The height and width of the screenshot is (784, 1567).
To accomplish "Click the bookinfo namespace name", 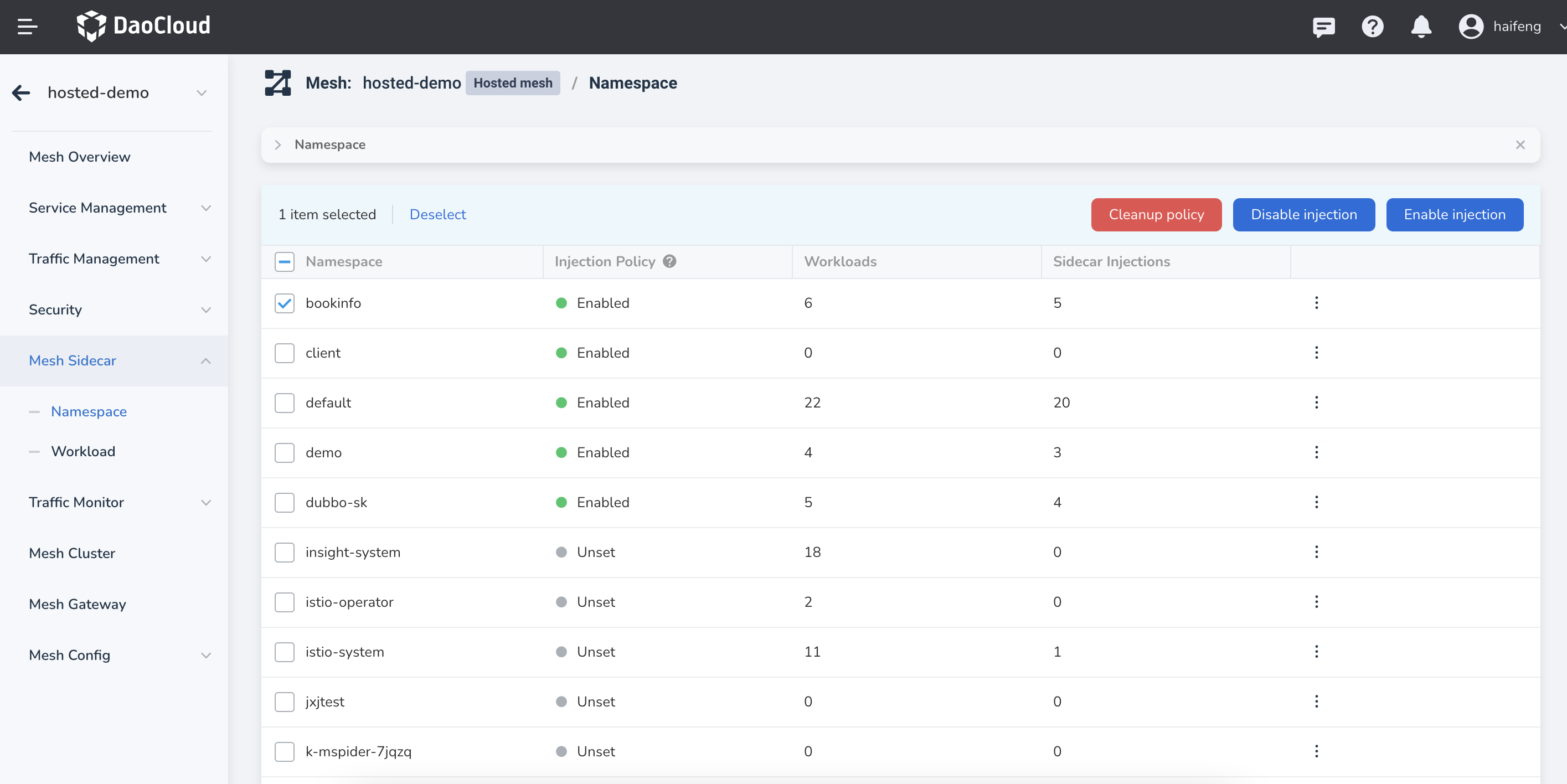I will click(x=333, y=303).
